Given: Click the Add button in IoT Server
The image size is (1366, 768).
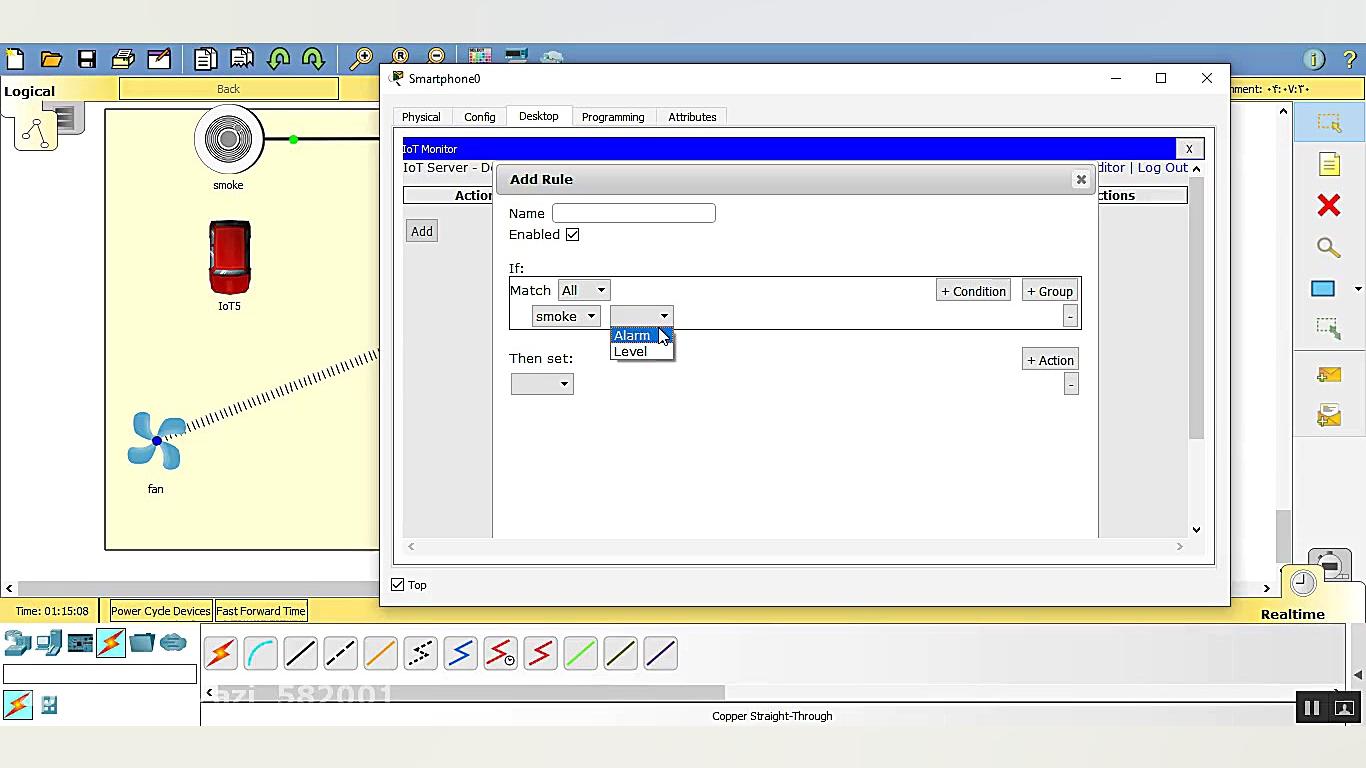Looking at the screenshot, I should tap(422, 232).
